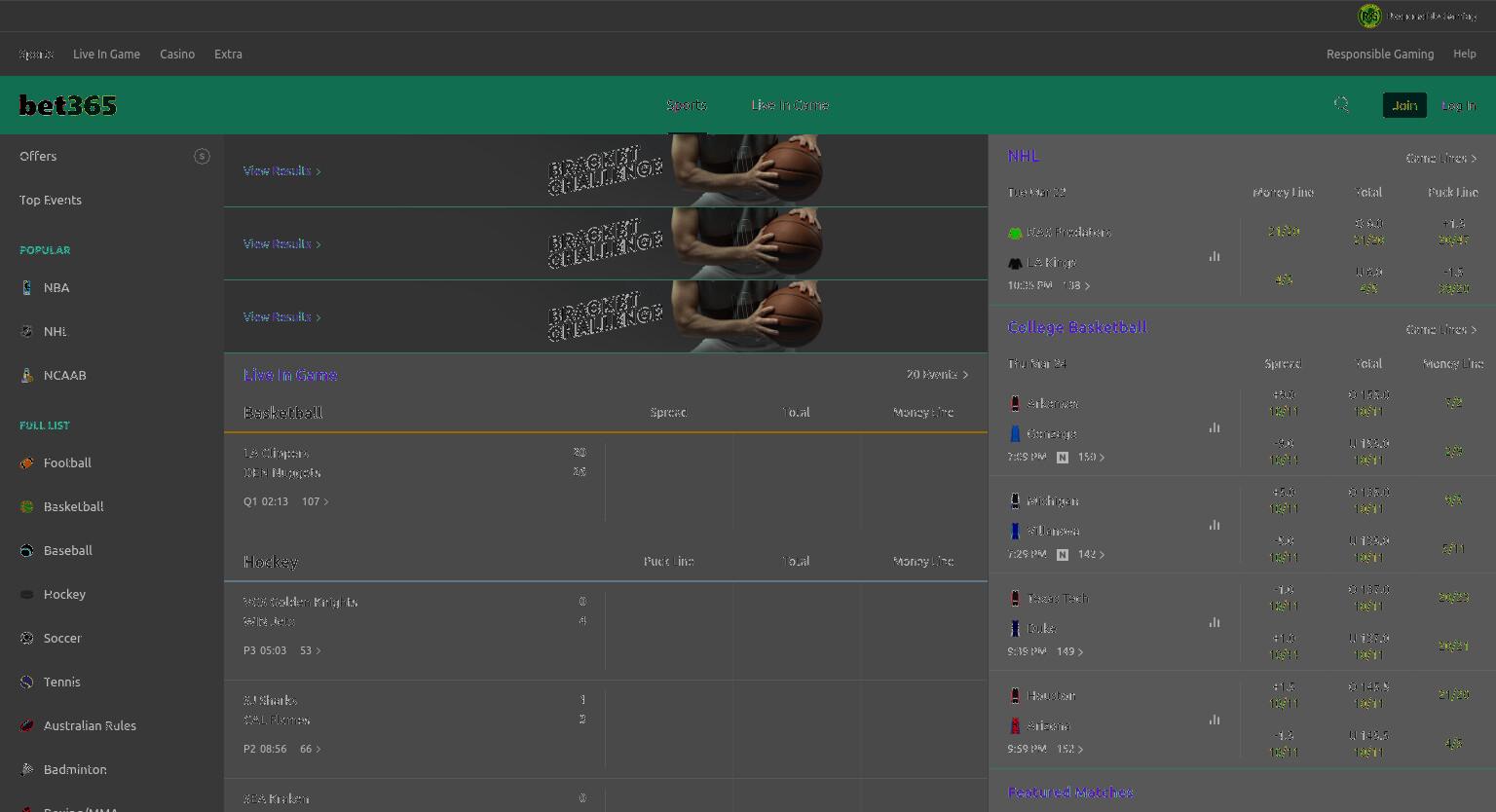Image resolution: width=1496 pixels, height=812 pixels.
Task: Click the Hockey sport icon in the sidebar
Action: 26,594
